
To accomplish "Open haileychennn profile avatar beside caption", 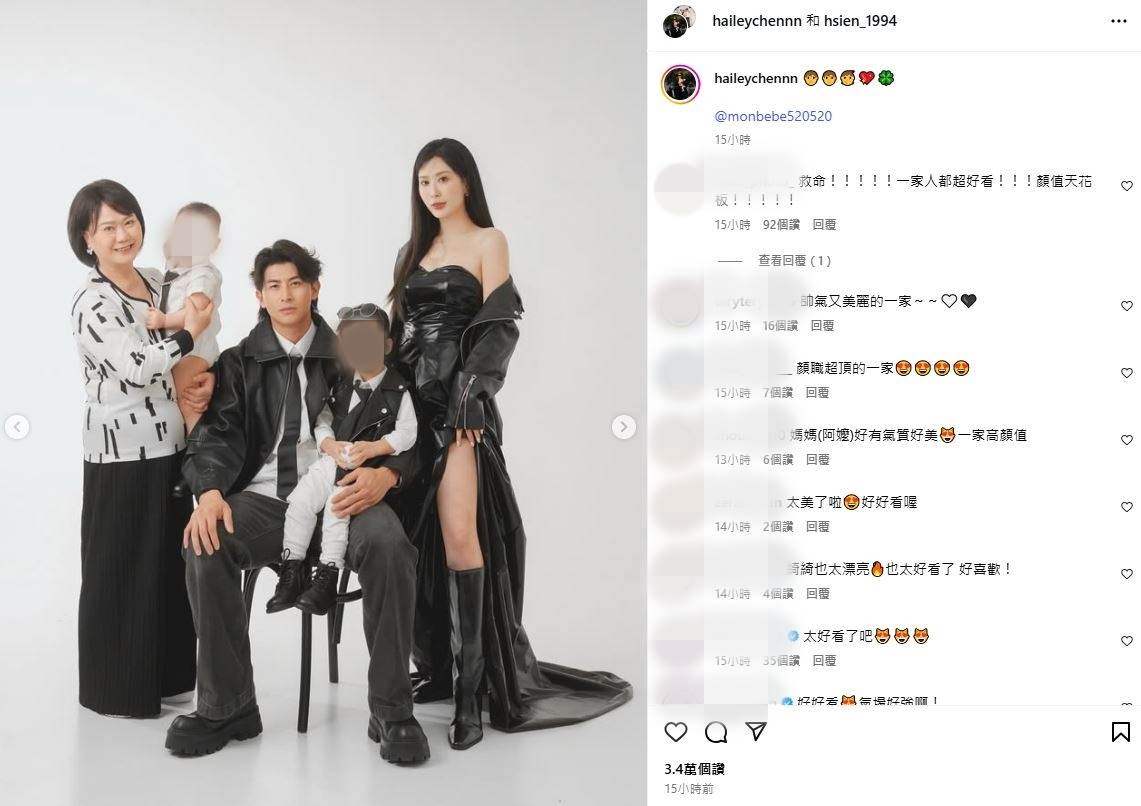I will point(680,84).
